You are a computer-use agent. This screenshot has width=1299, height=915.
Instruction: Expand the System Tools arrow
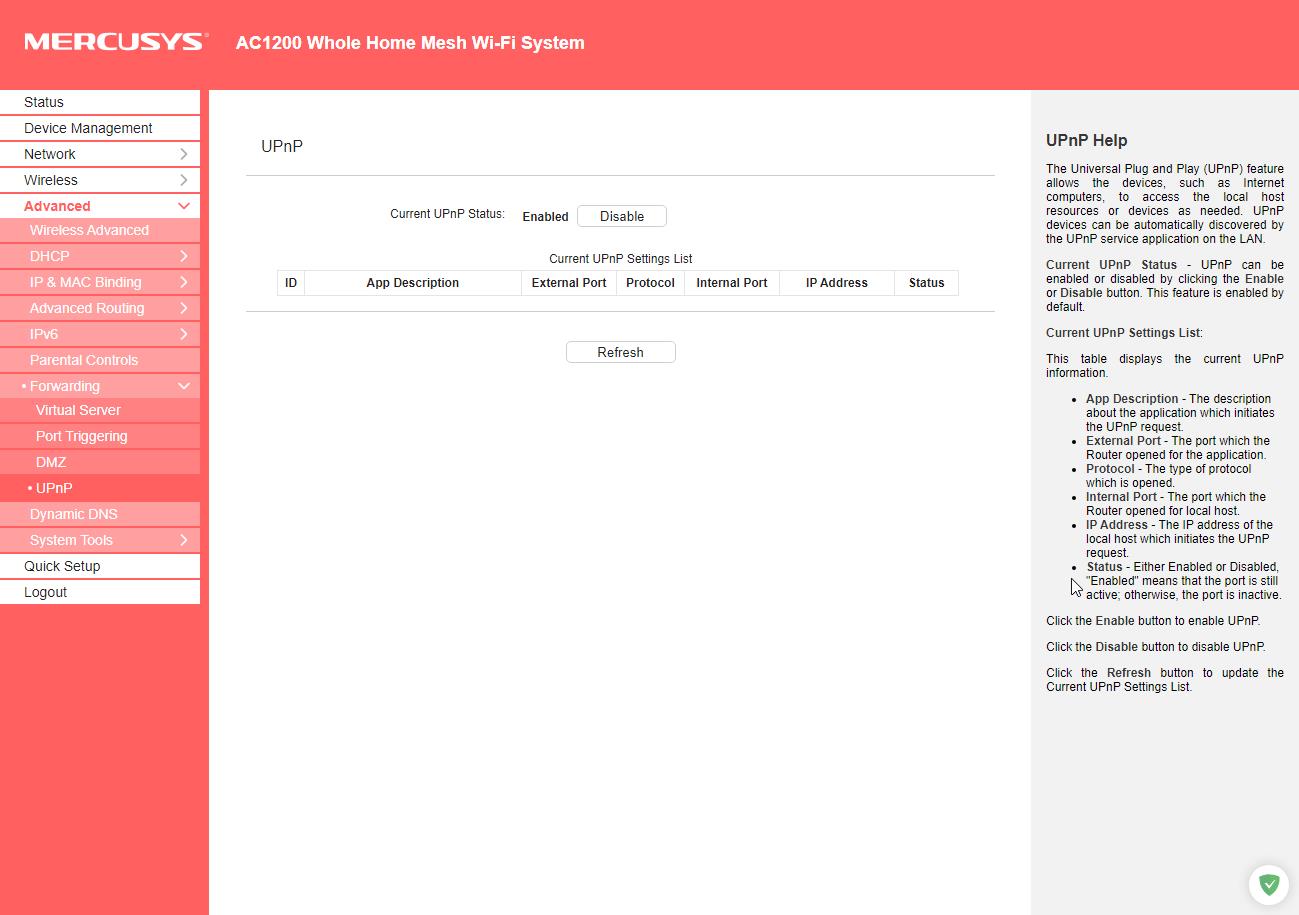click(x=184, y=540)
